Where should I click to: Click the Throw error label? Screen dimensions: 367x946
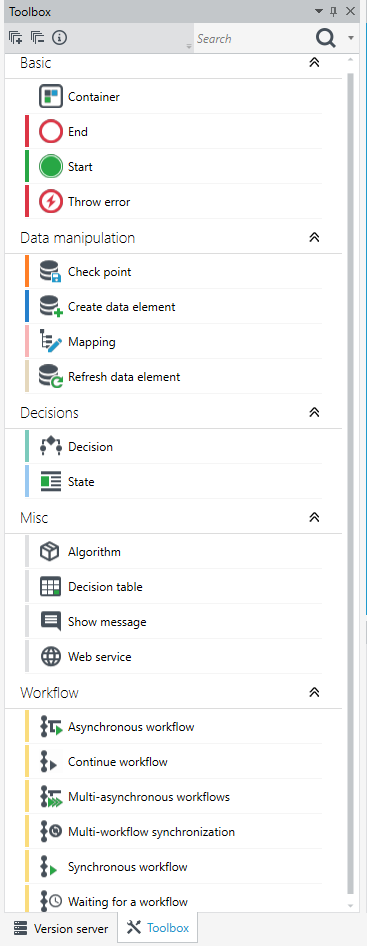[99, 202]
